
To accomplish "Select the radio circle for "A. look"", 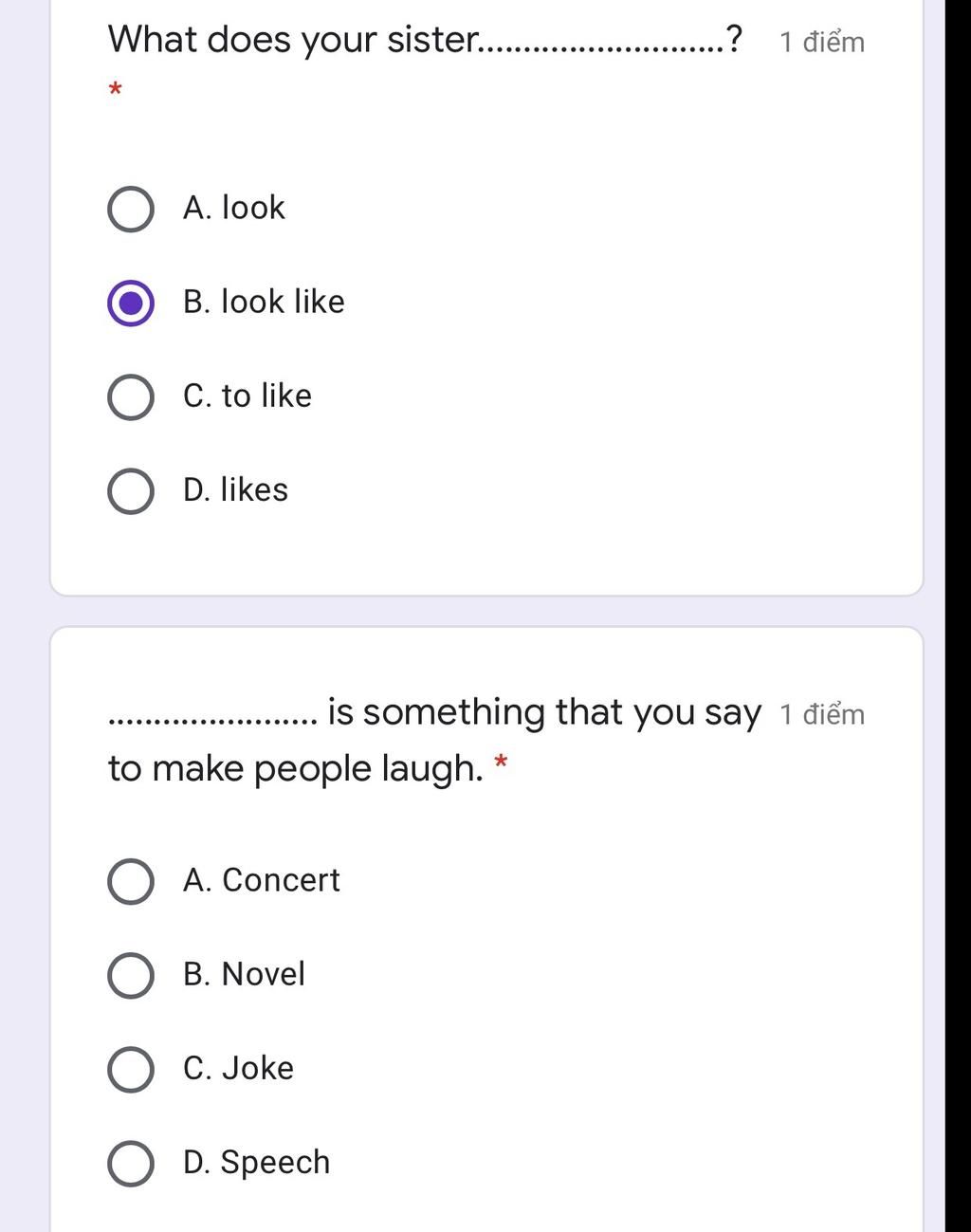I will click(x=131, y=210).
